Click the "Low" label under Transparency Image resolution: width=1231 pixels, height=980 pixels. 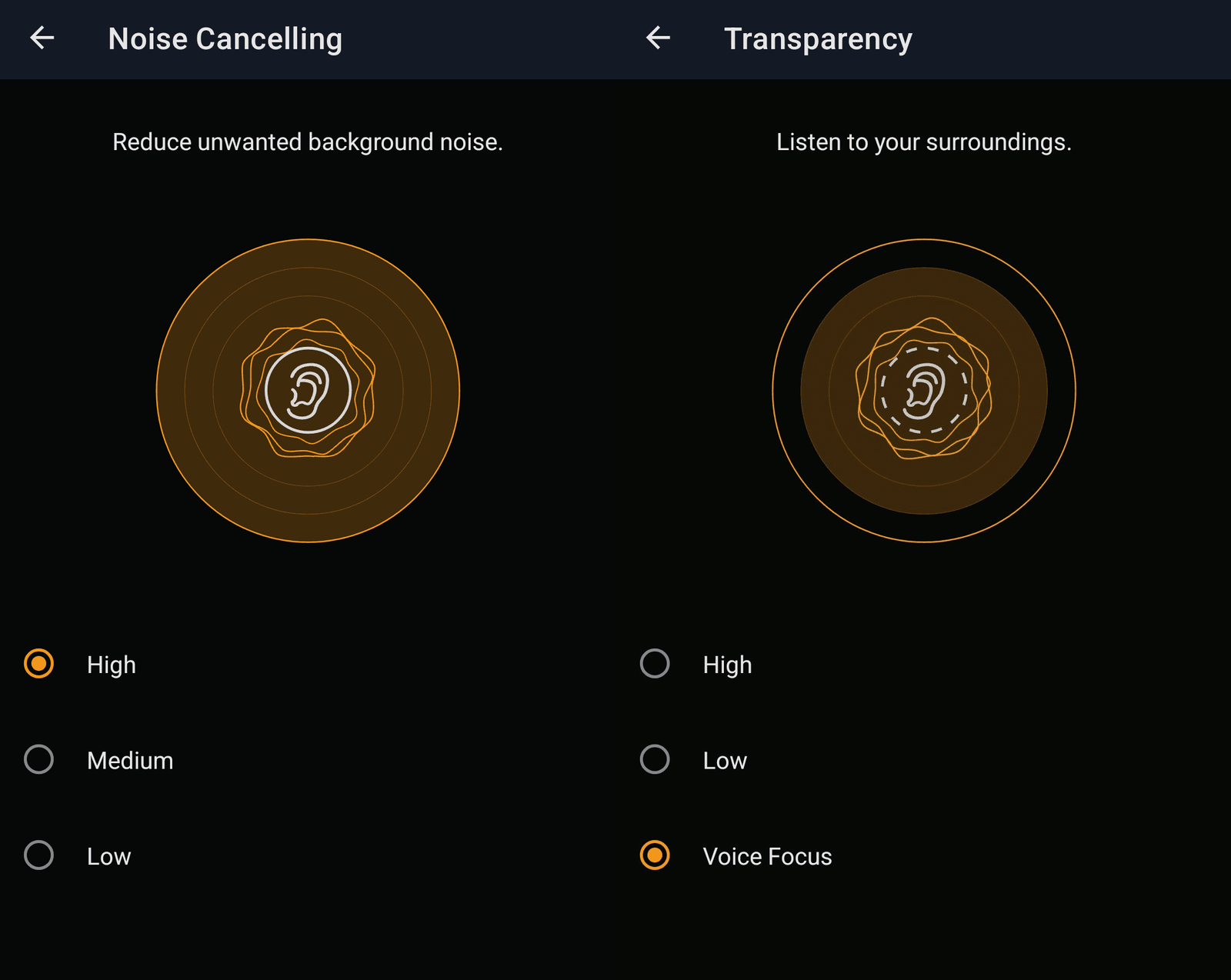pyautogui.click(x=725, y=761)
